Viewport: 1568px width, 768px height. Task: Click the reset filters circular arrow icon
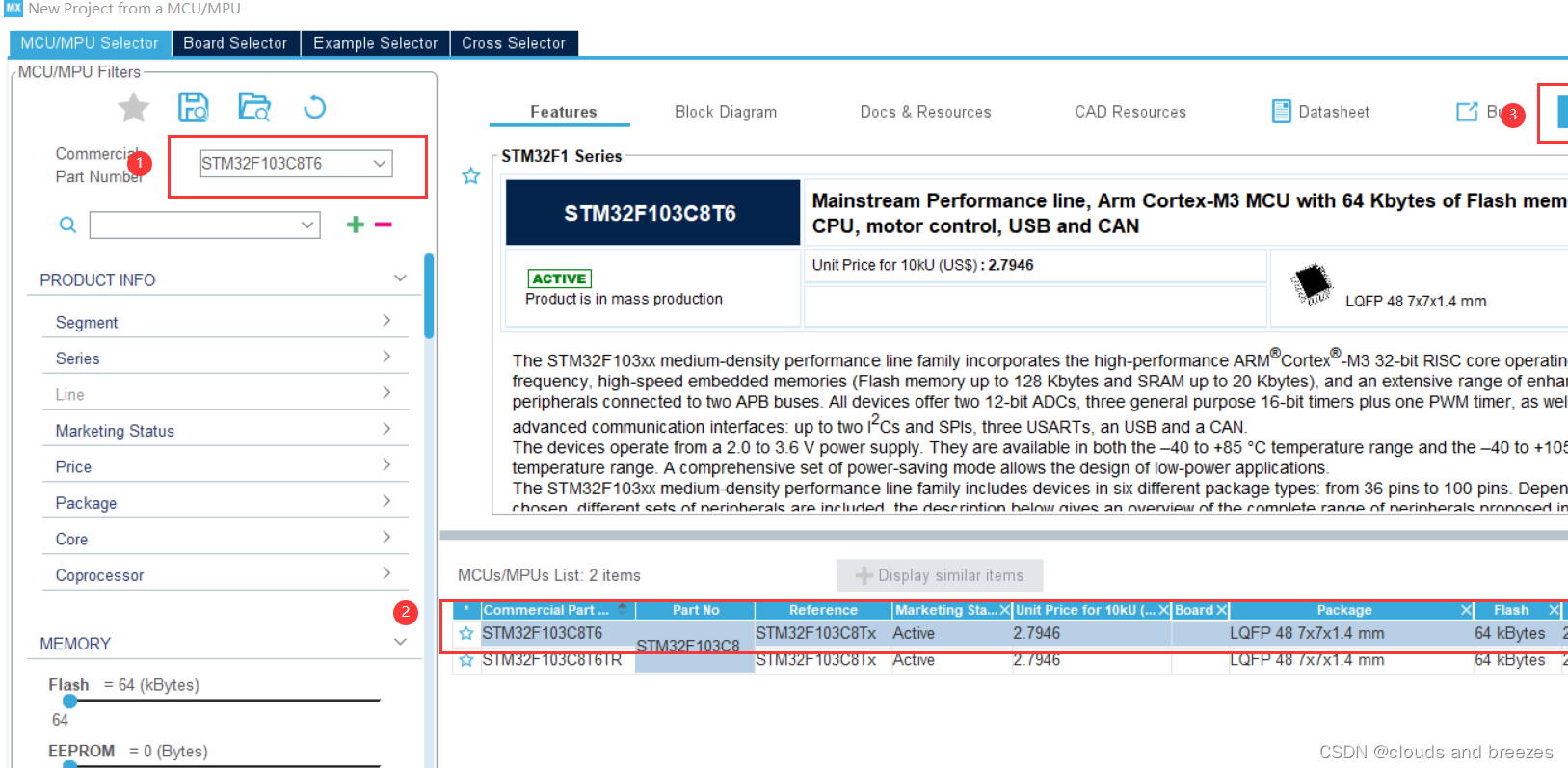point(314,107)
